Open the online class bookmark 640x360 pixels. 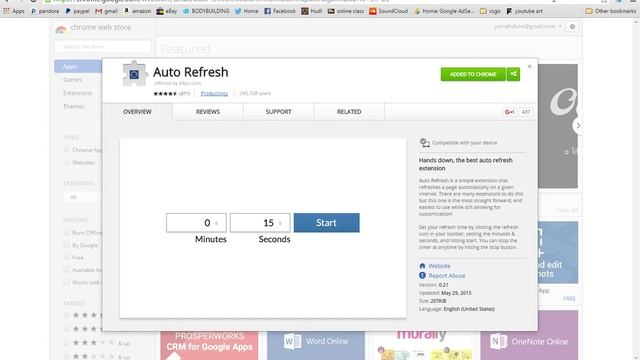coord(346,11)
